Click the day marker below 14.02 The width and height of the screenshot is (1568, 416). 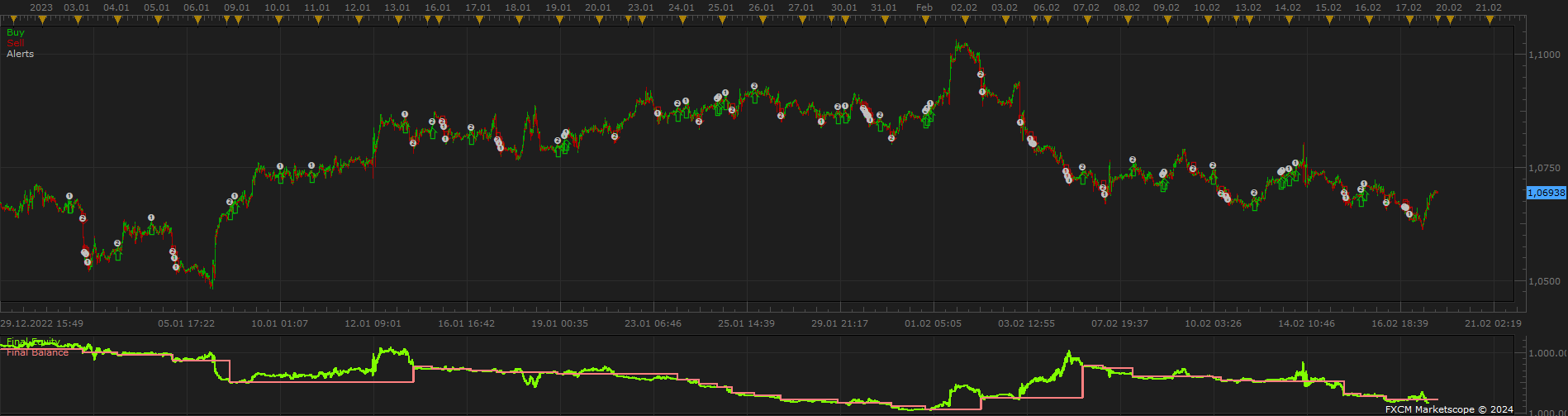[x=1290, y=21]
